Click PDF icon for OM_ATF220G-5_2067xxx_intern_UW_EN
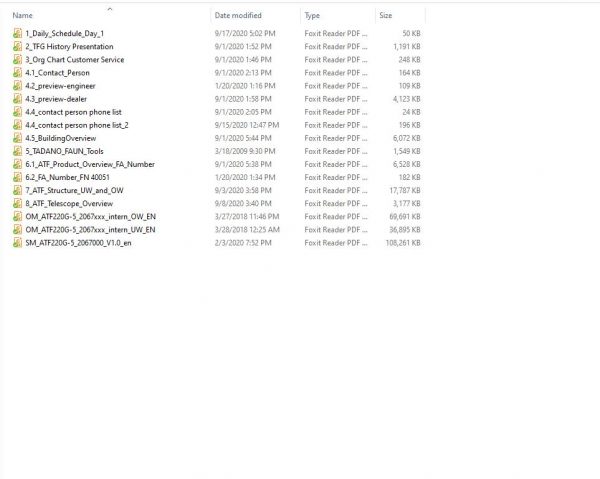 point(17,229)
